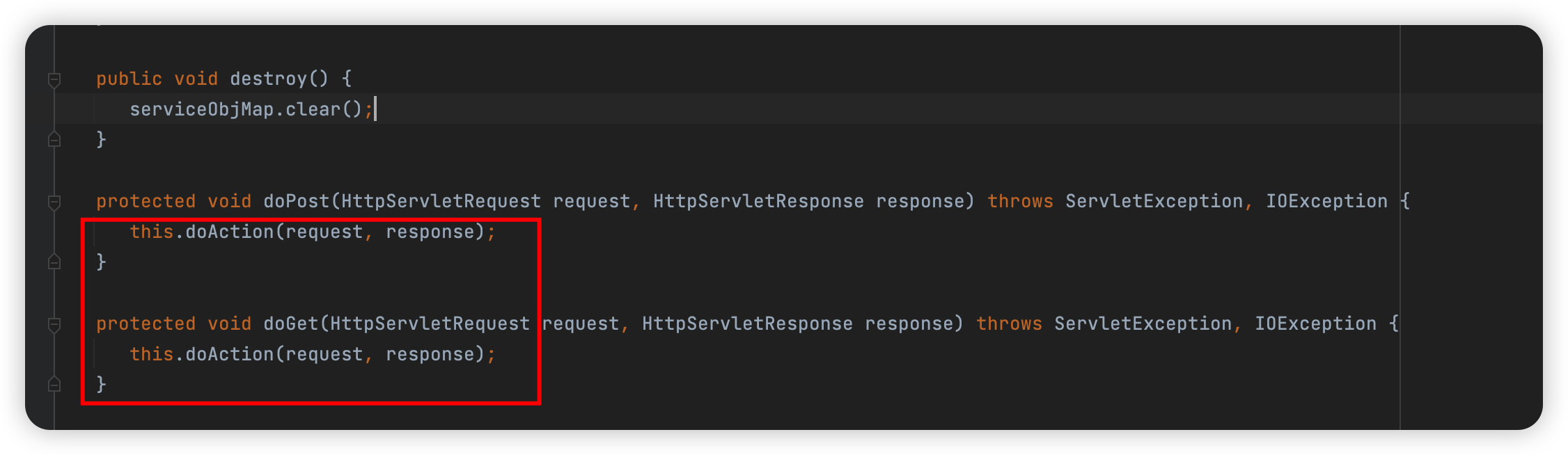Click the protected keyword on the doGet line
Screen dimensions: 1568x455
(x=146, y=324)
